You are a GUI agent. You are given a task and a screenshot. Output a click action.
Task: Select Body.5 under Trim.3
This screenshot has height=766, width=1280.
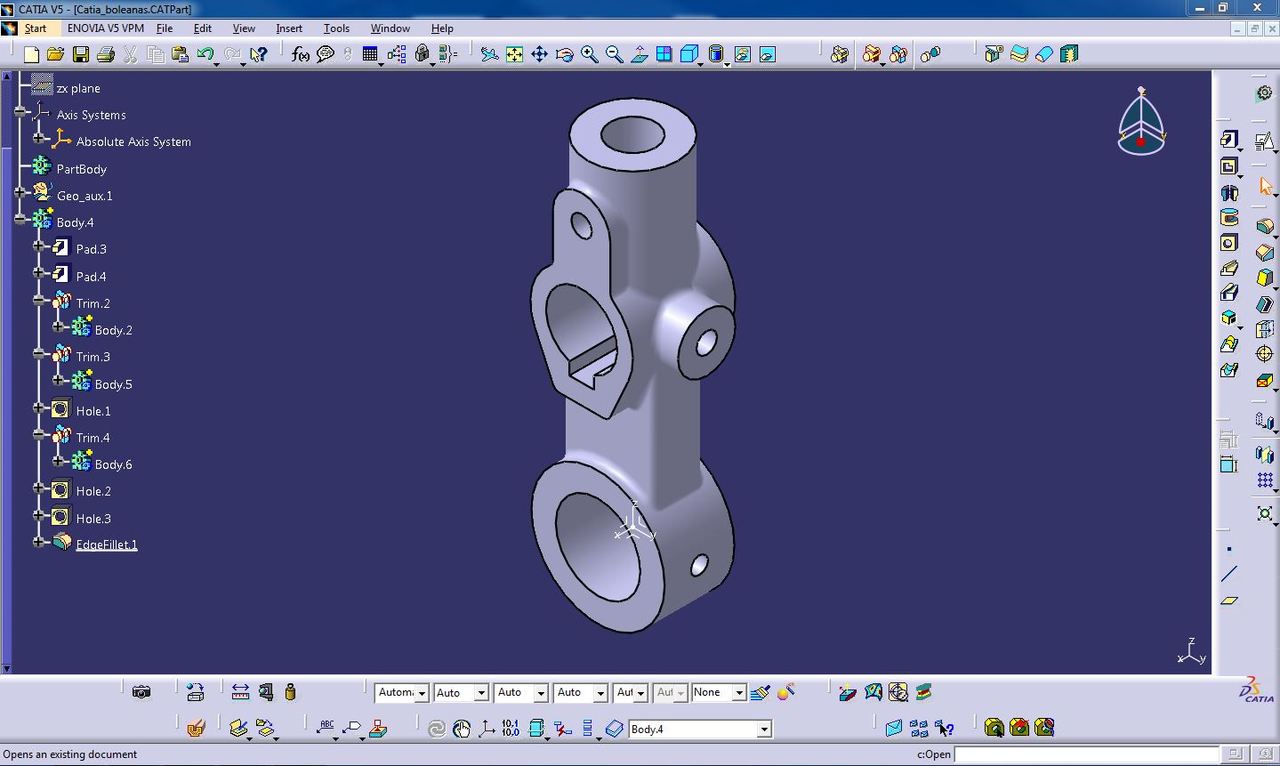[x=113, y=384]
